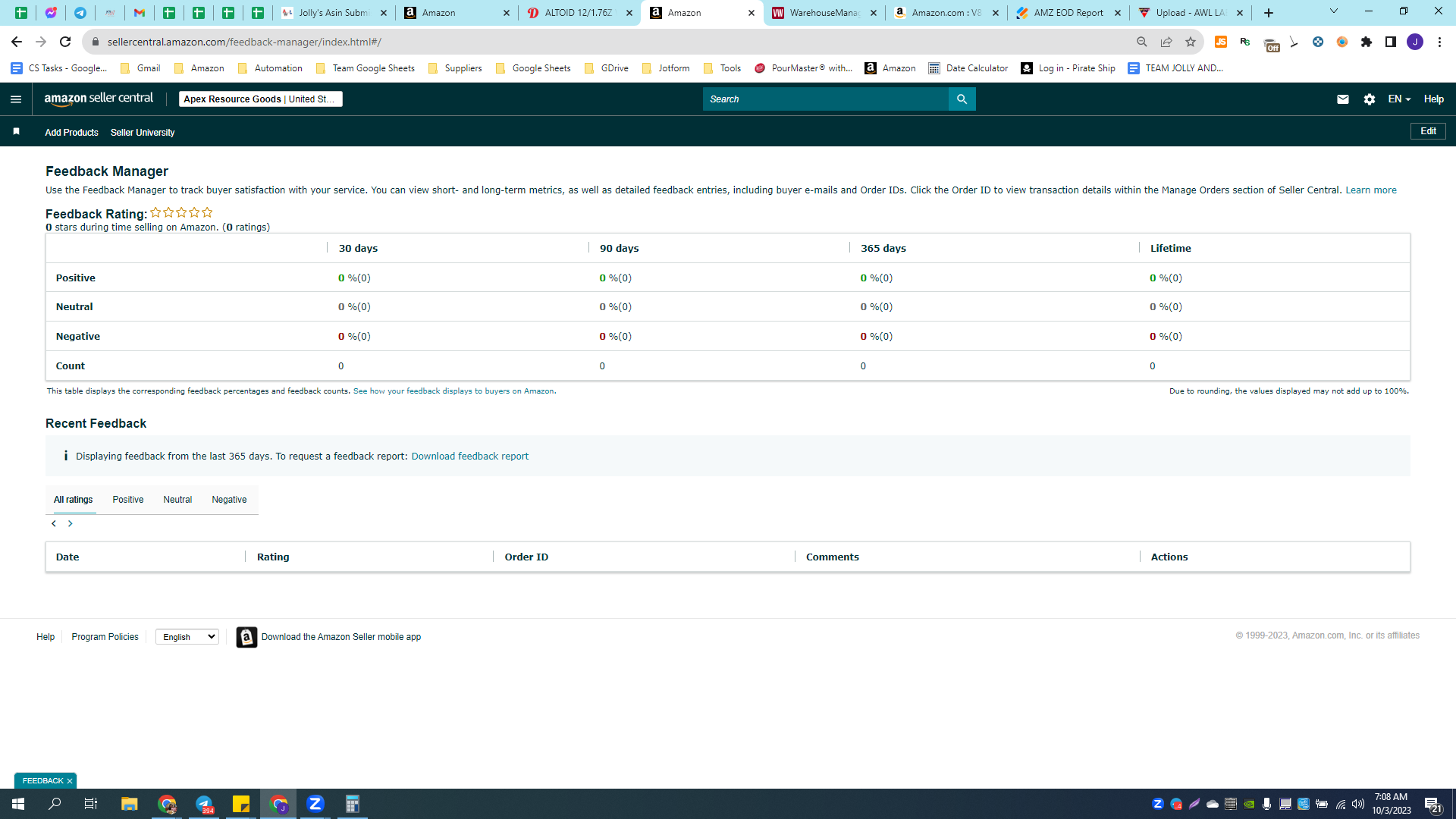
Task: Open a new browser tab
Action: coord(1269,13)
